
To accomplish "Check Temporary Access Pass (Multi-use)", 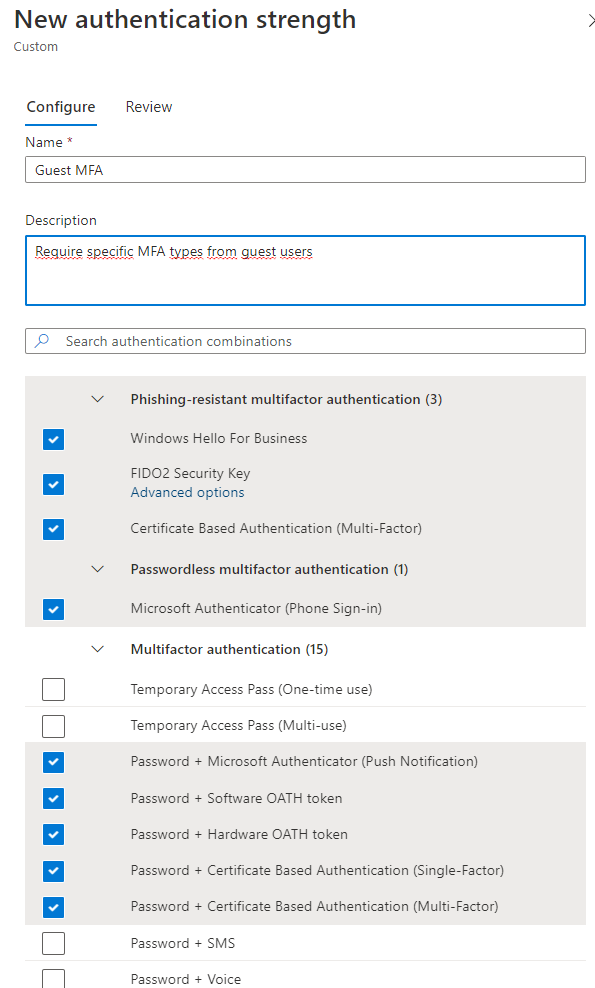I will click(x=54, y=726).
